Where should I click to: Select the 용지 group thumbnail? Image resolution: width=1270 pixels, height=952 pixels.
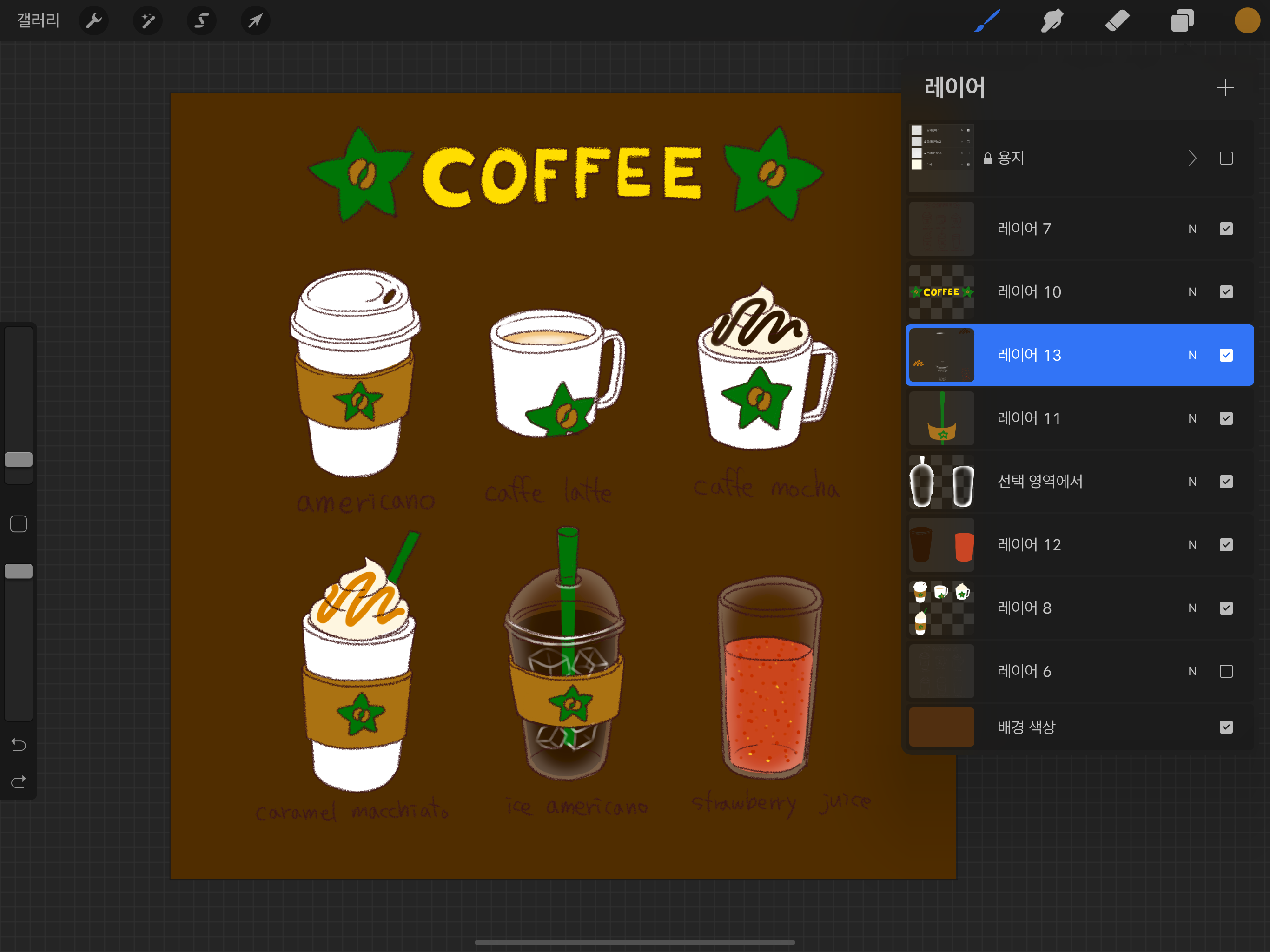942,158
